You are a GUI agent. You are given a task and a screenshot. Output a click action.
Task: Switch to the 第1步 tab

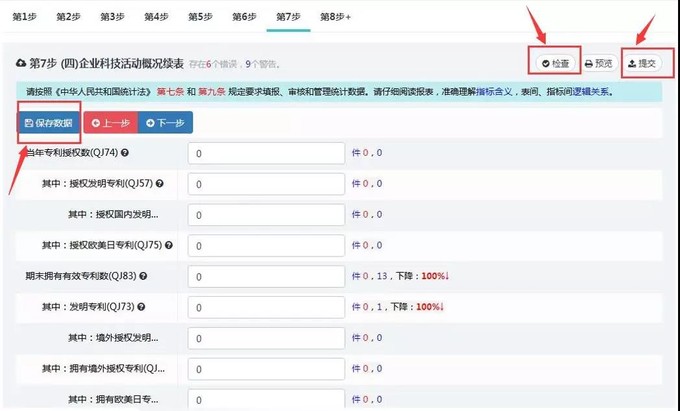click(24, 17)
